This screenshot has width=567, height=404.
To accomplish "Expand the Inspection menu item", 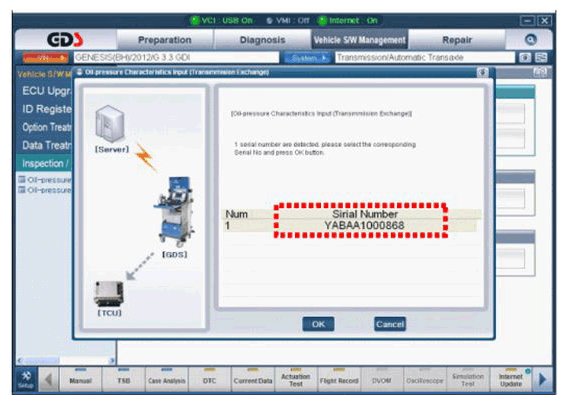I will pyautogui.click(x=44, y=163).
